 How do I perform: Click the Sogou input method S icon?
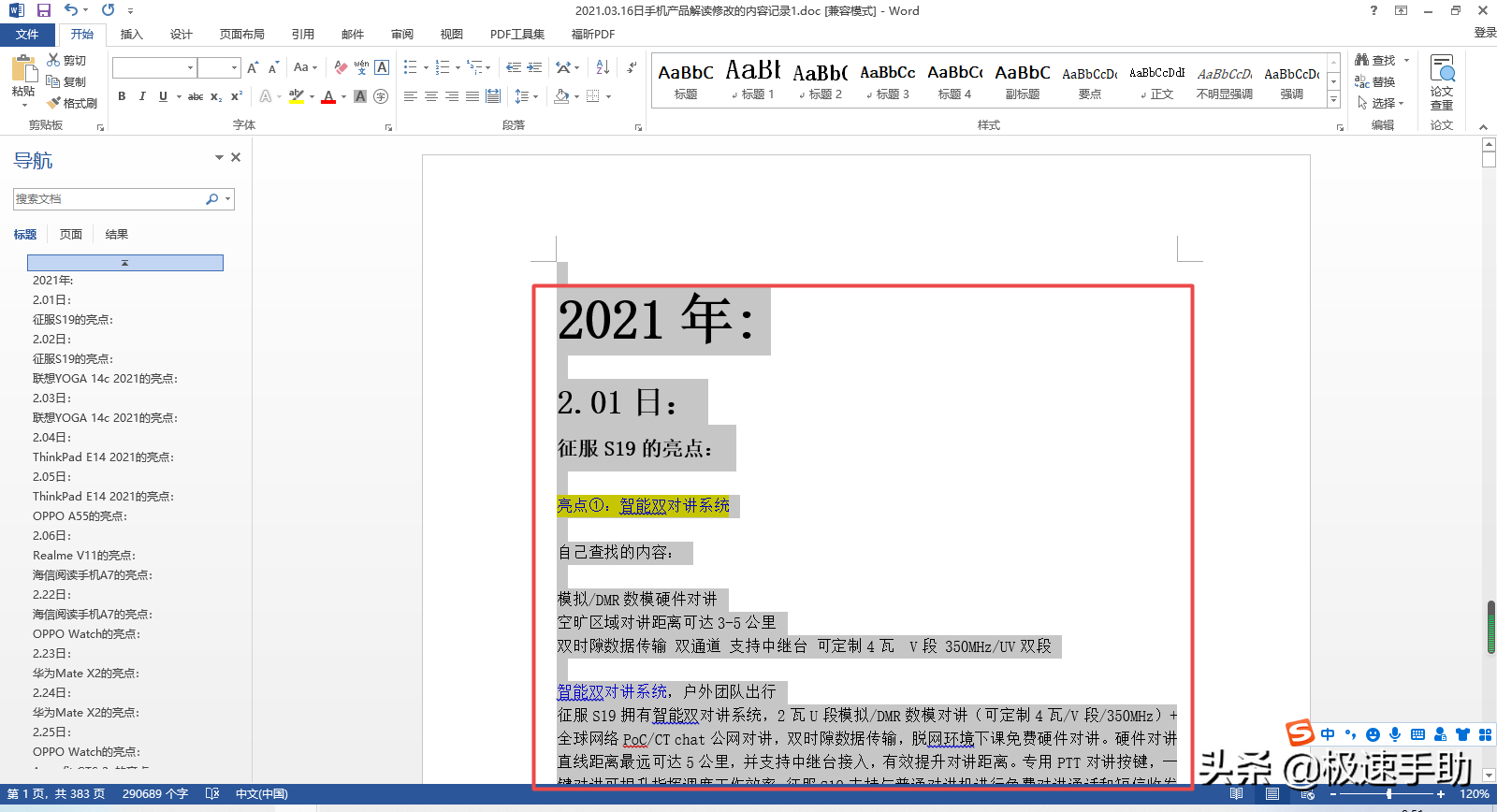point(1300,733)
